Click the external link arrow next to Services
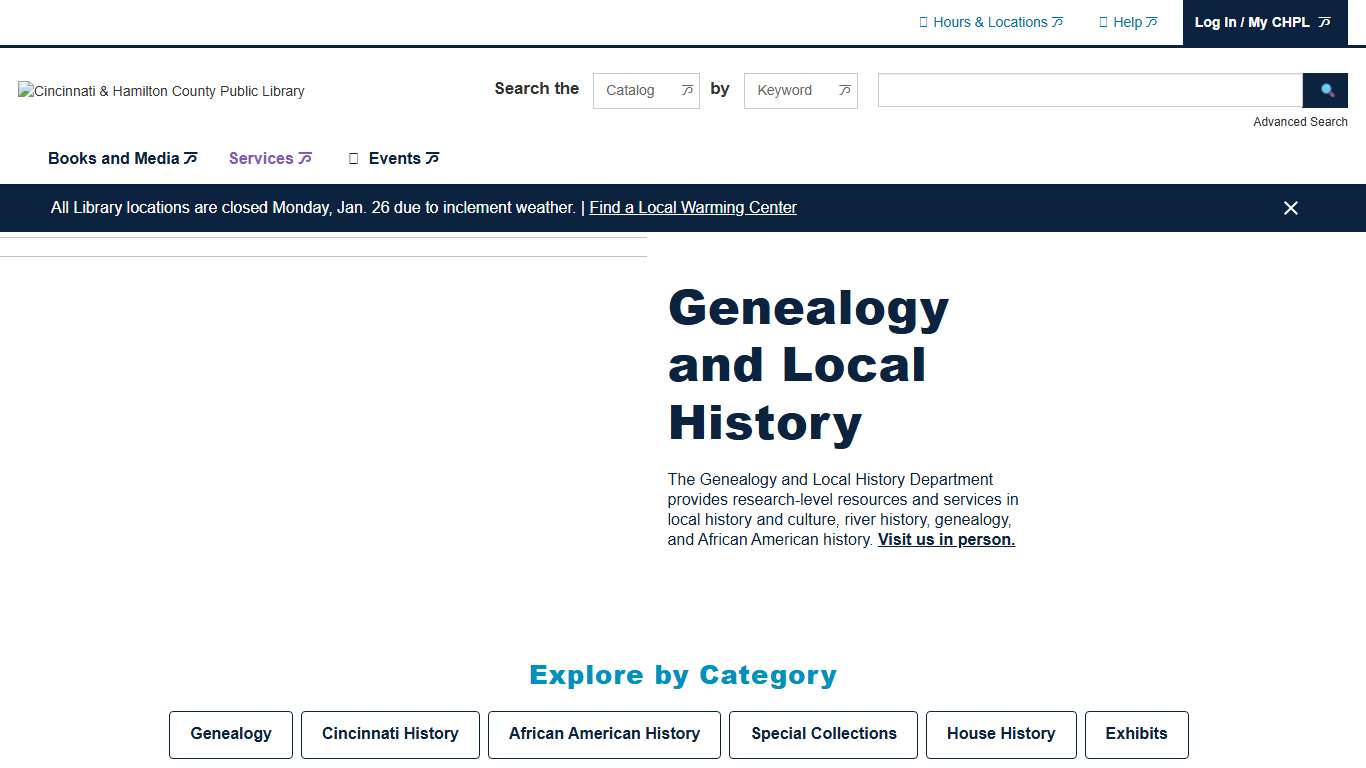 [x=305, y=157]
